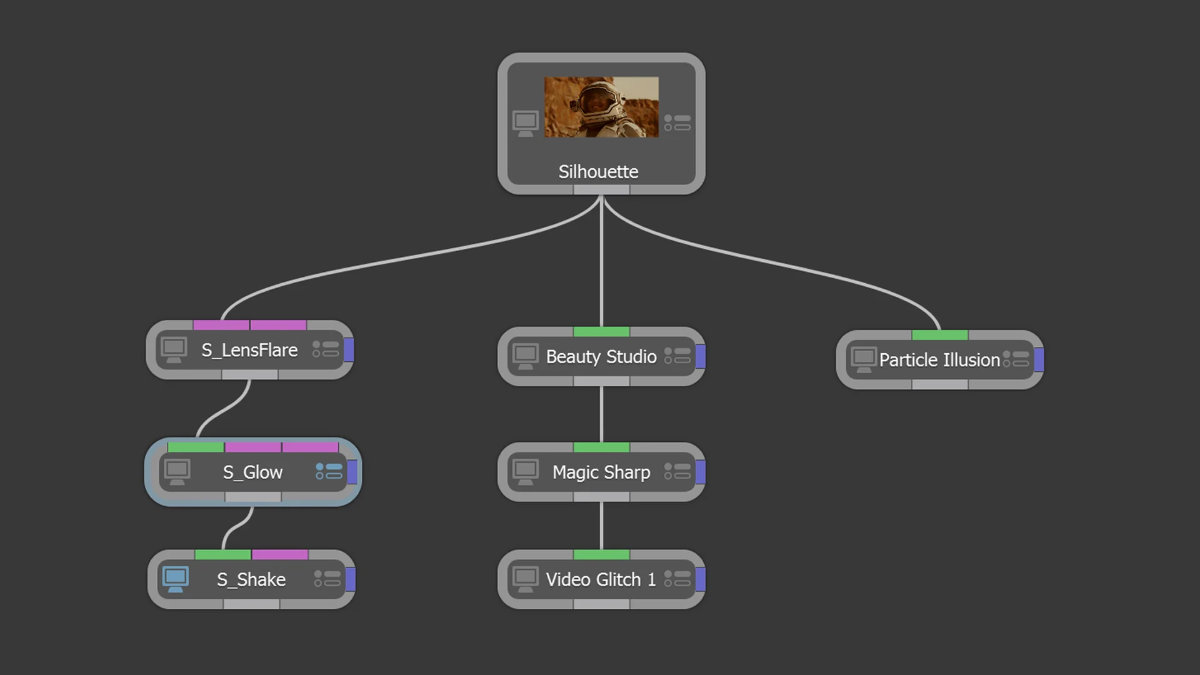
Task: Click the monitor icon on Particle Illusion node
Action: 863,359
